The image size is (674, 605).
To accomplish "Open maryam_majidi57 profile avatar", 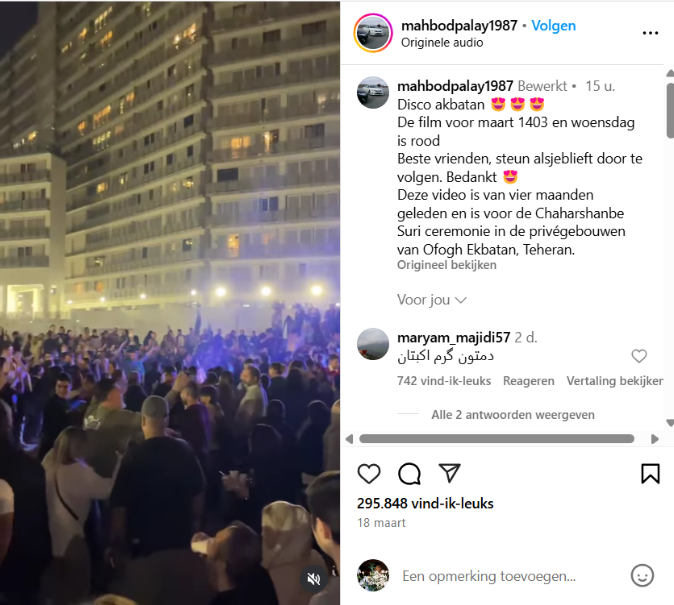I will point(373,344).
